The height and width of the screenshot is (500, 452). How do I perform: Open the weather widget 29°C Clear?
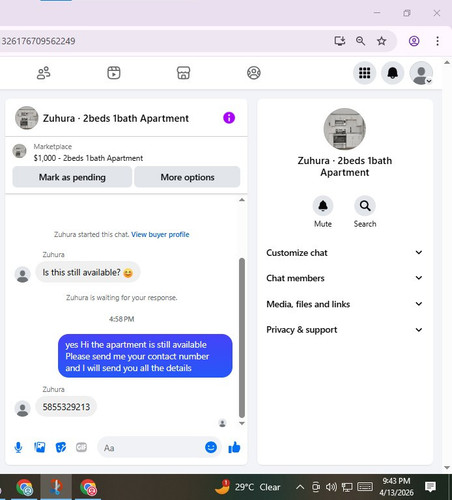tap(248, 487)
